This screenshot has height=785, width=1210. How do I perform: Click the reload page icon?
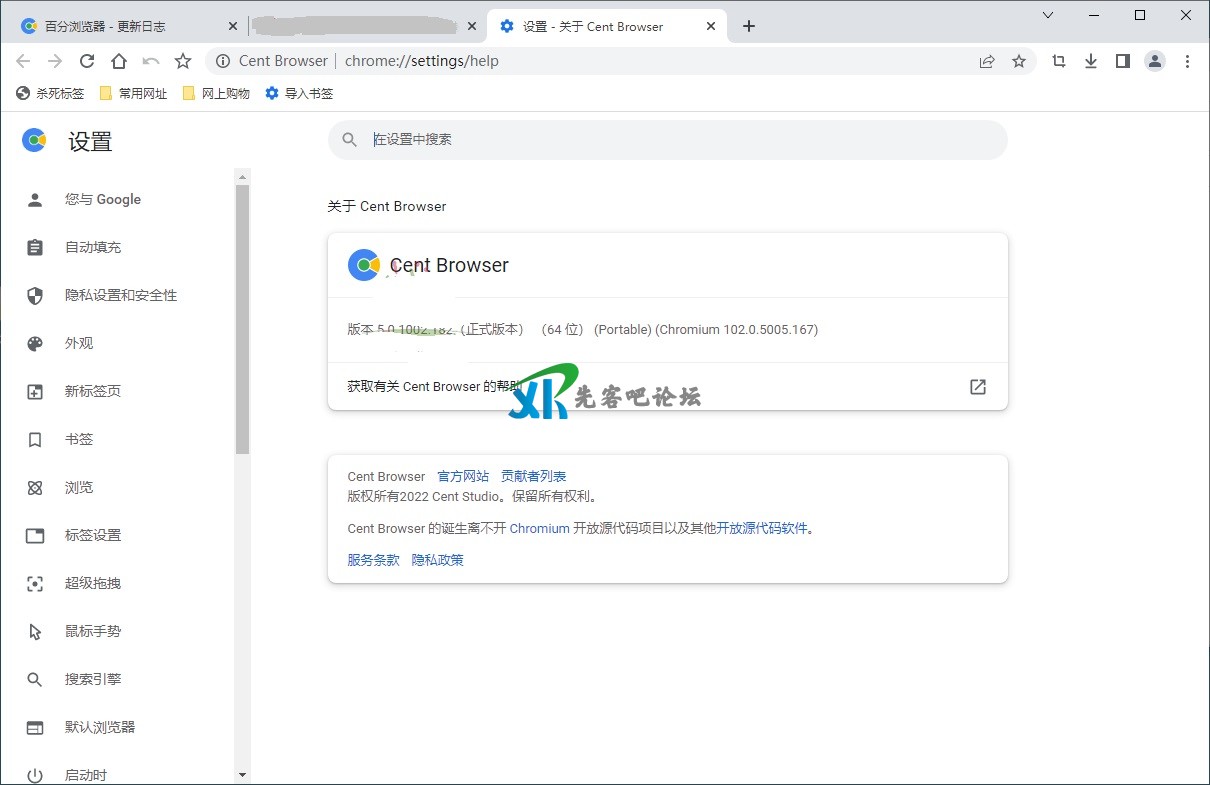pos(87,61)
